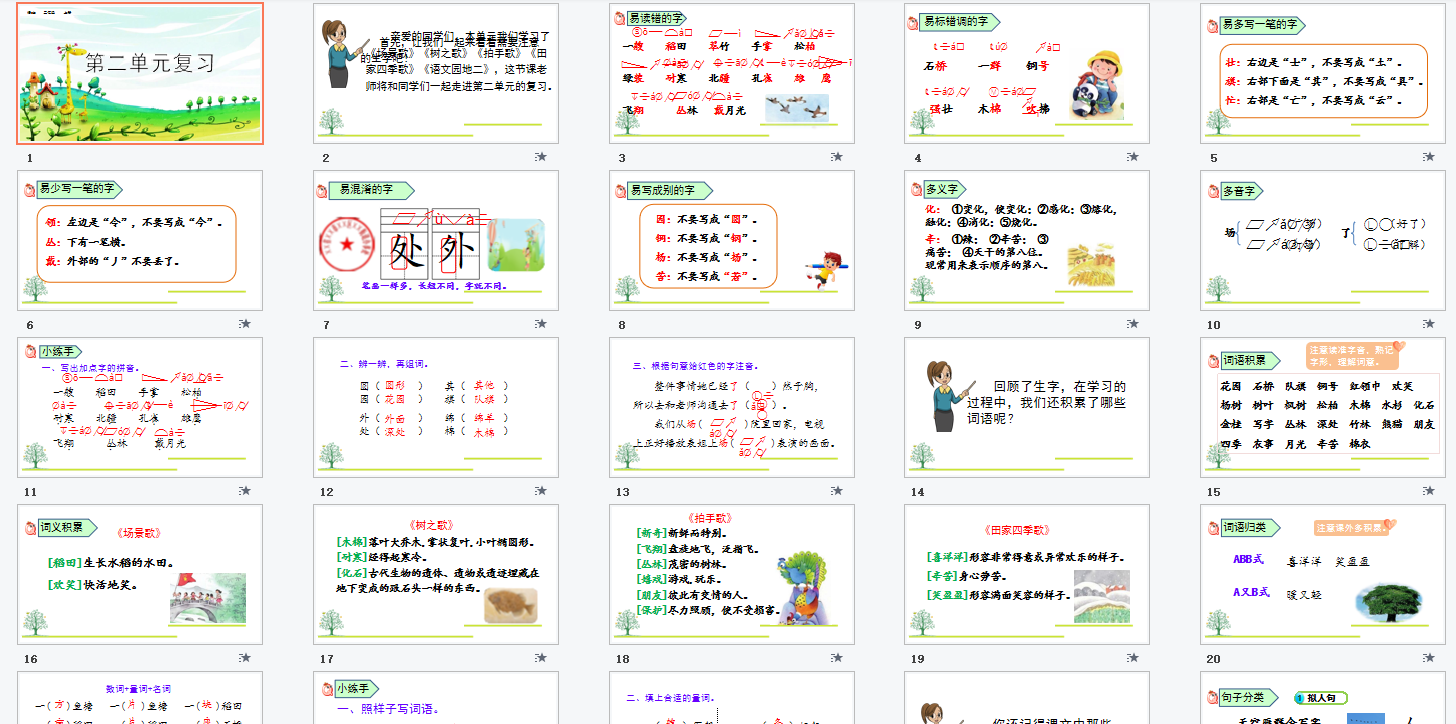Click slide number label 16

[x=30, y=659]
